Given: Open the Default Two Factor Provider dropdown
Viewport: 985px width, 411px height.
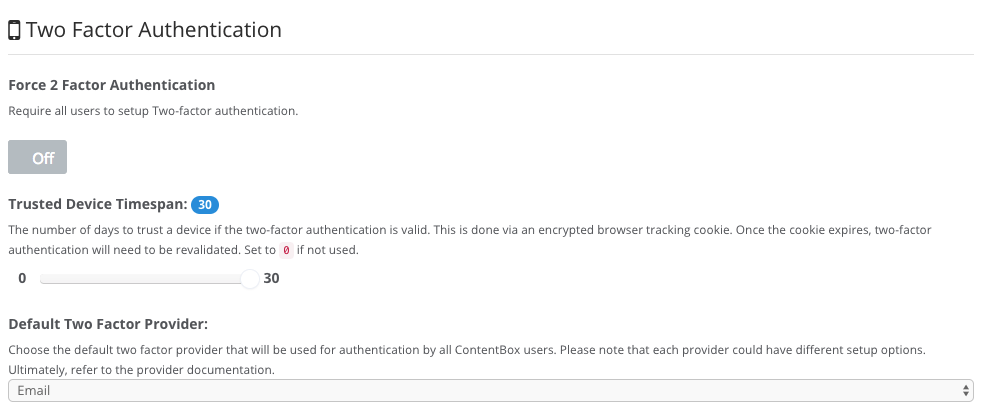Looking at the screenshot, I should click(x=490, y=390).
